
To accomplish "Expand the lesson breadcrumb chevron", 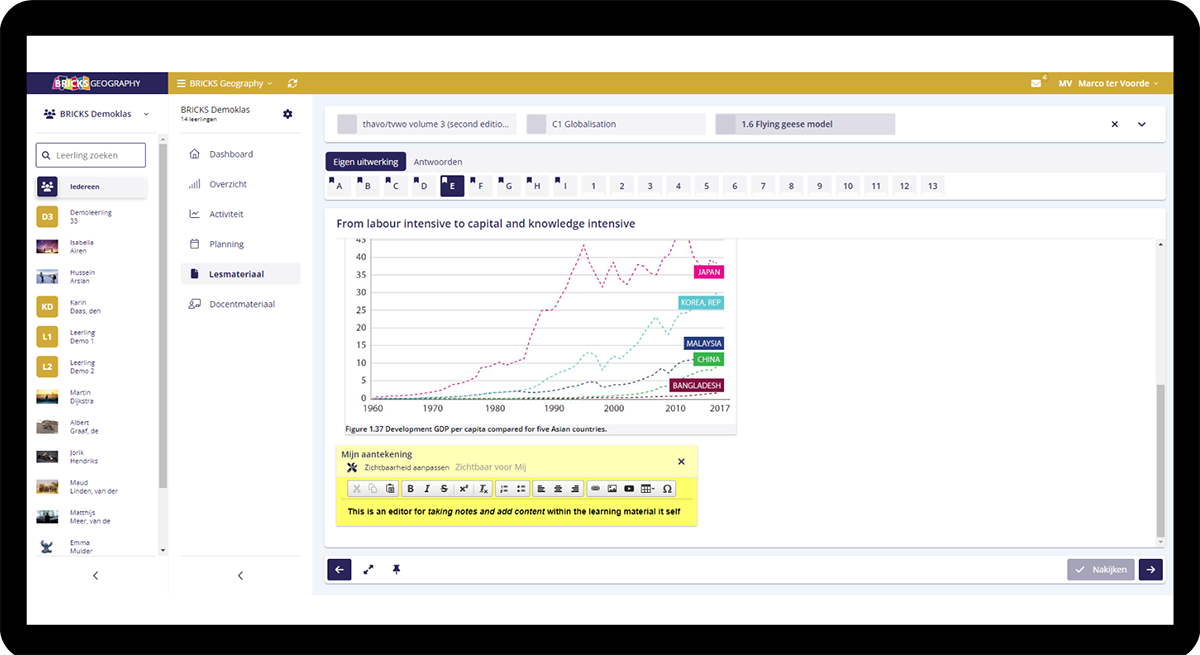I will [1141, 124].
